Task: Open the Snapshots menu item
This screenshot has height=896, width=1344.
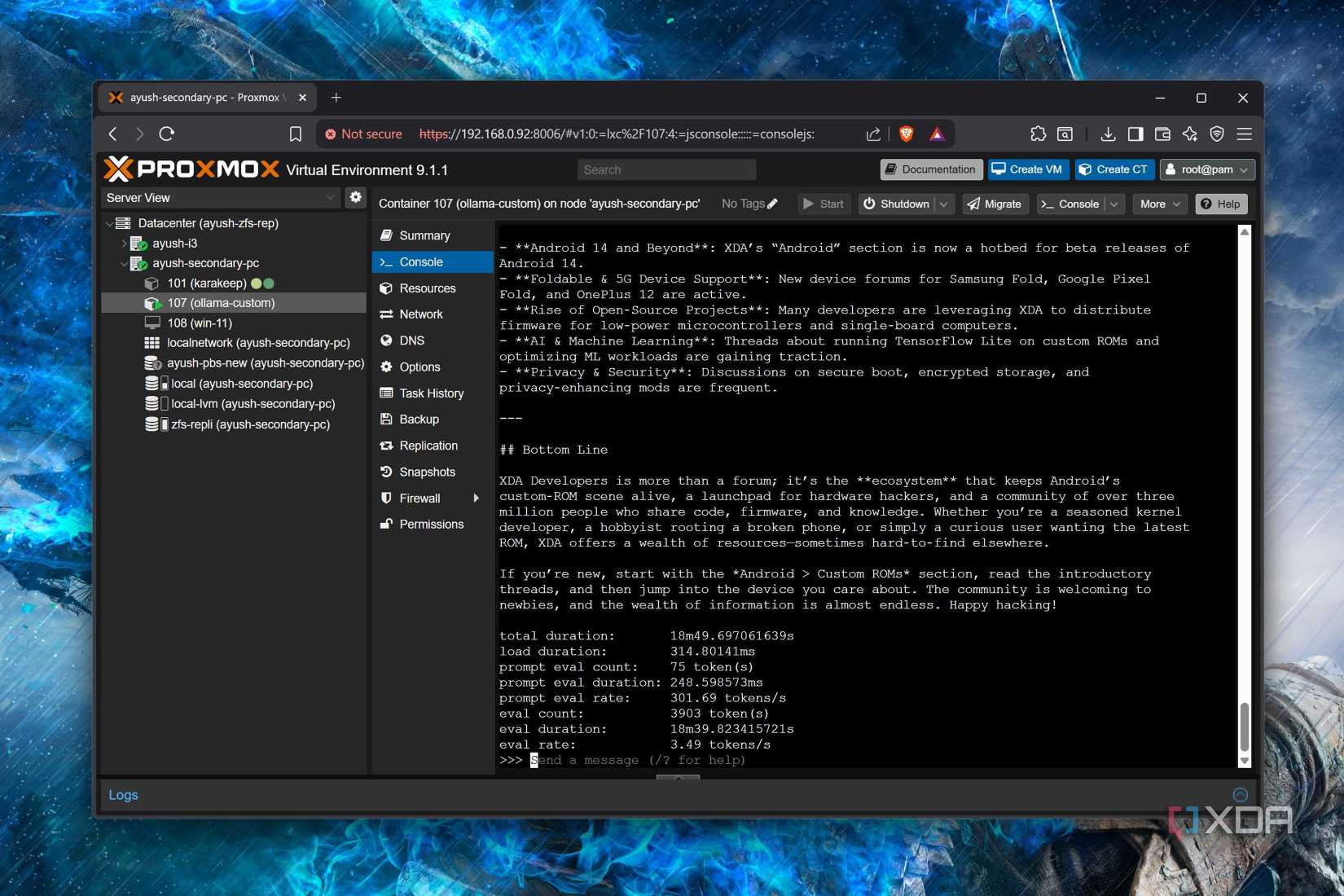Action: pyautogui.click(x=427, y=472)
